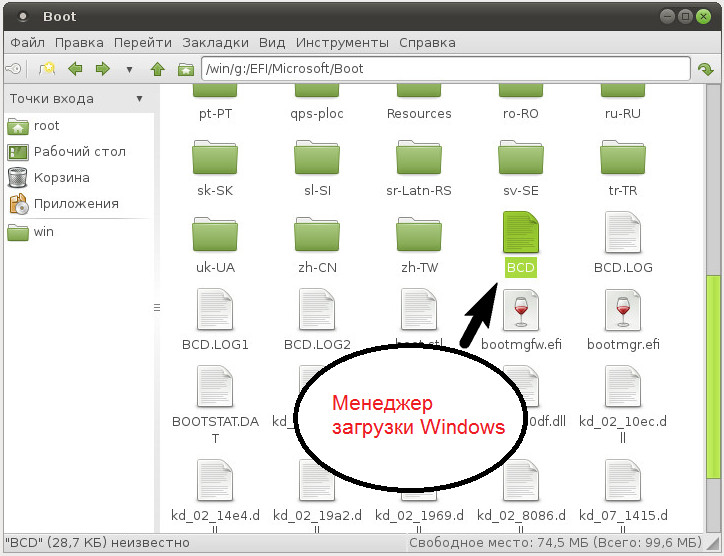Open the Файл menu

click(28, 42)
